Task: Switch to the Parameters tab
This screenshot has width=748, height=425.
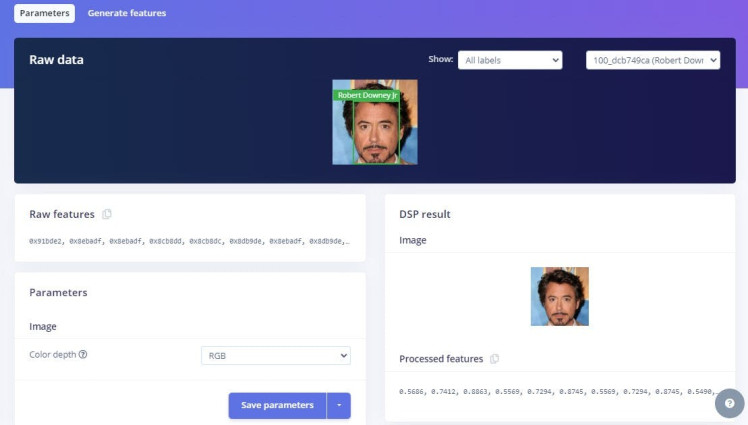Action: tap(44, 13)
